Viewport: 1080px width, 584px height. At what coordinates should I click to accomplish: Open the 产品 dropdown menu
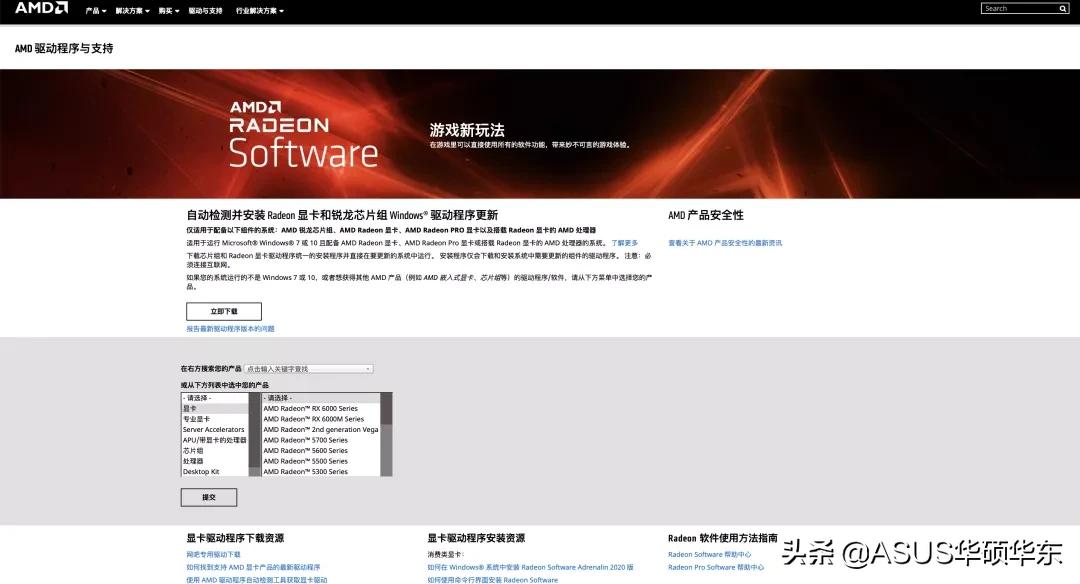pos(95,11)
